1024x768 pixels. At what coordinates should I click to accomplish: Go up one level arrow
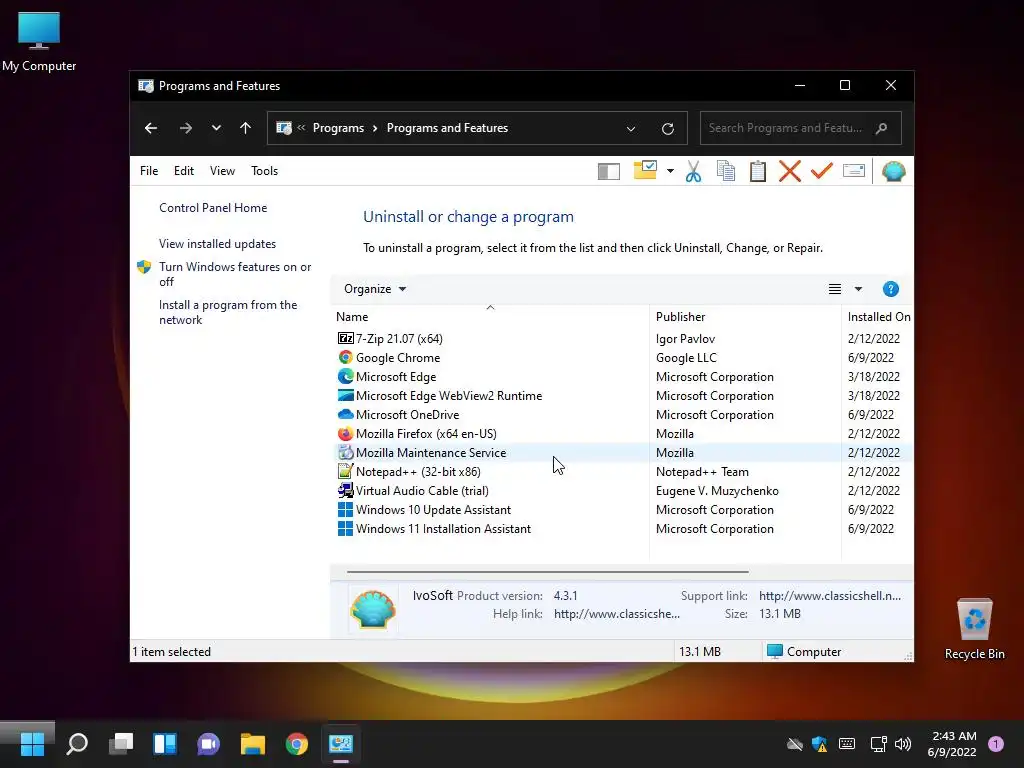[x=246, y=128]
